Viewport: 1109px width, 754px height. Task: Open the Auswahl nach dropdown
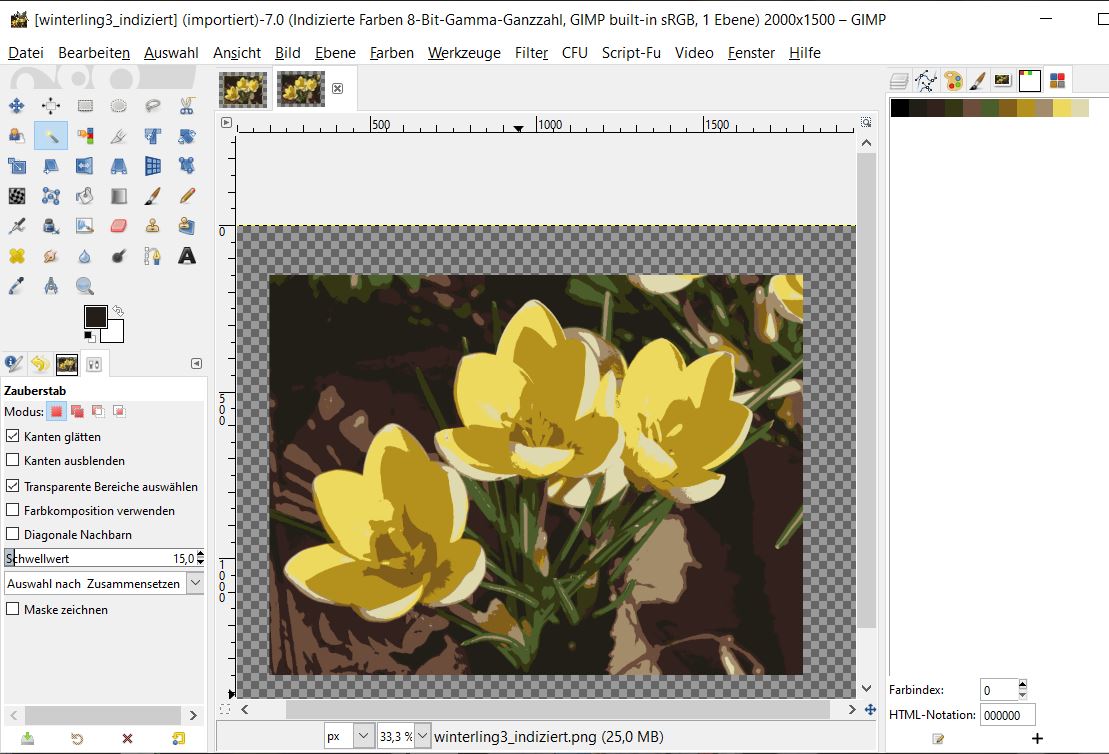[195, 583]
